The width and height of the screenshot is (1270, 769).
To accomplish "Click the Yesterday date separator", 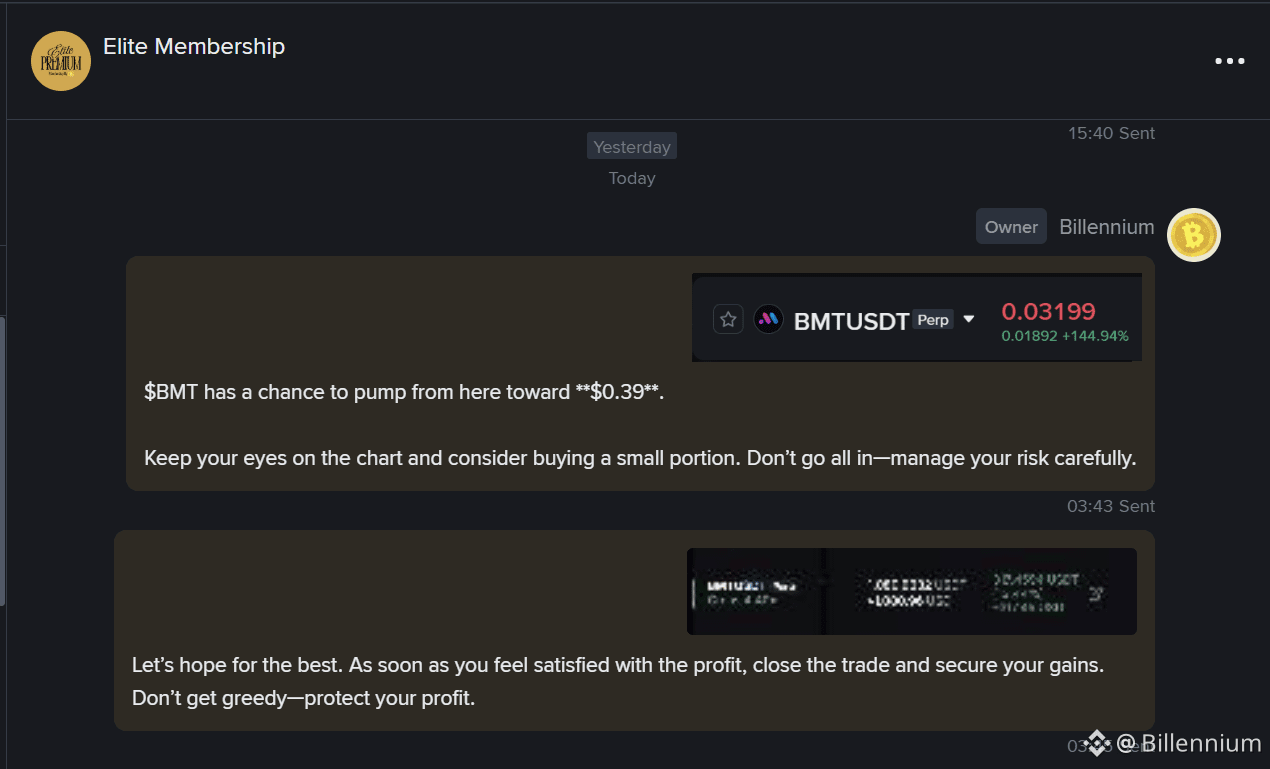I will coord(632,147).
